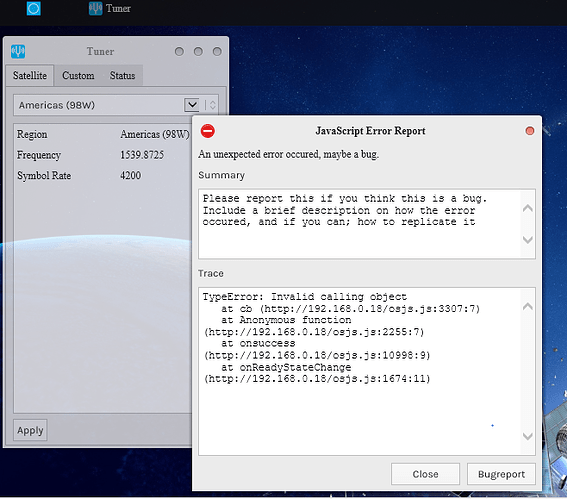Open the circular OS.js menu icon
The width and height of the screenshot is (567, 499).
[34, 8]
